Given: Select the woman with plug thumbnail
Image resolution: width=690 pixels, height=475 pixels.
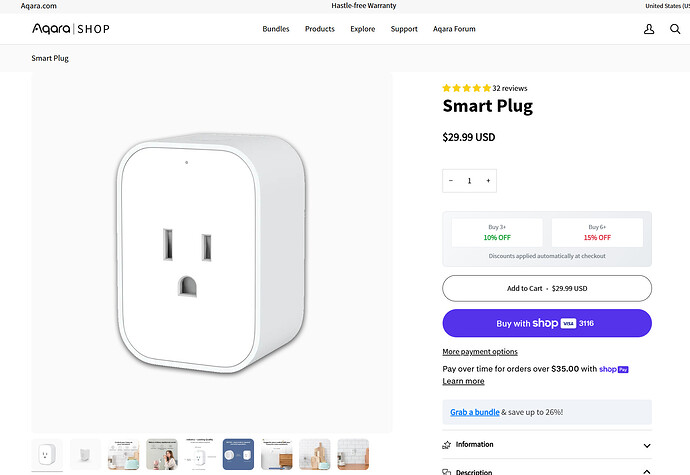Looking at the screenshot, I should (161, 454).
